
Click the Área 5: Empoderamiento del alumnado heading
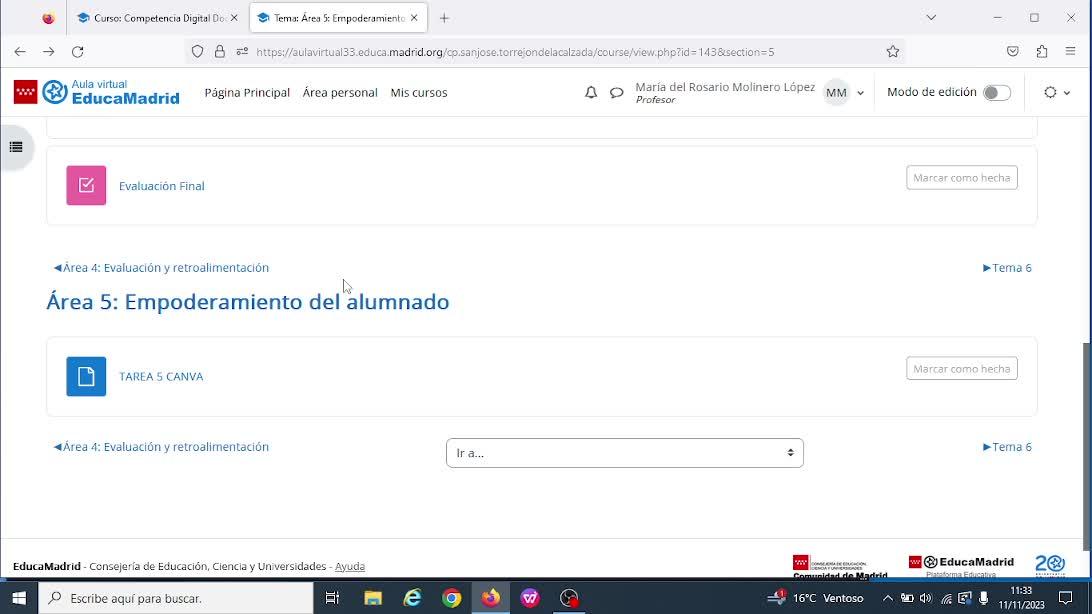248,302
